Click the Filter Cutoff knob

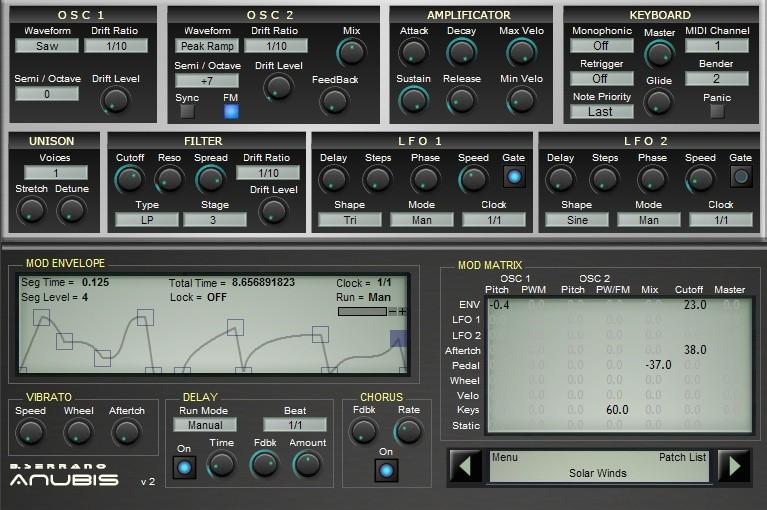click(x=130, y=179)
